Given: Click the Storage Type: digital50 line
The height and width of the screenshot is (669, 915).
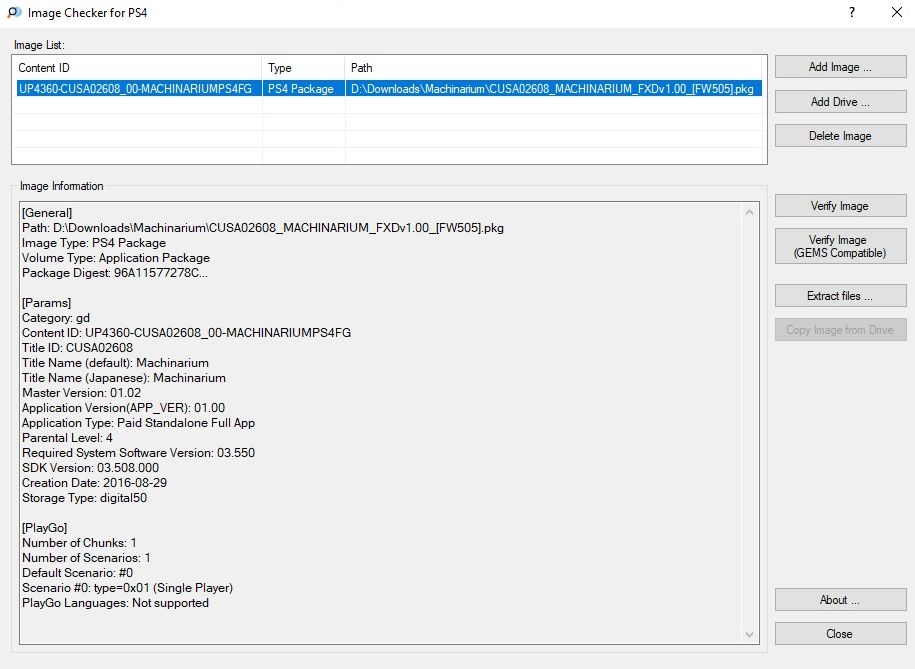Looking at the screenshot, I should pyautogui.click(x=85, y=498).
